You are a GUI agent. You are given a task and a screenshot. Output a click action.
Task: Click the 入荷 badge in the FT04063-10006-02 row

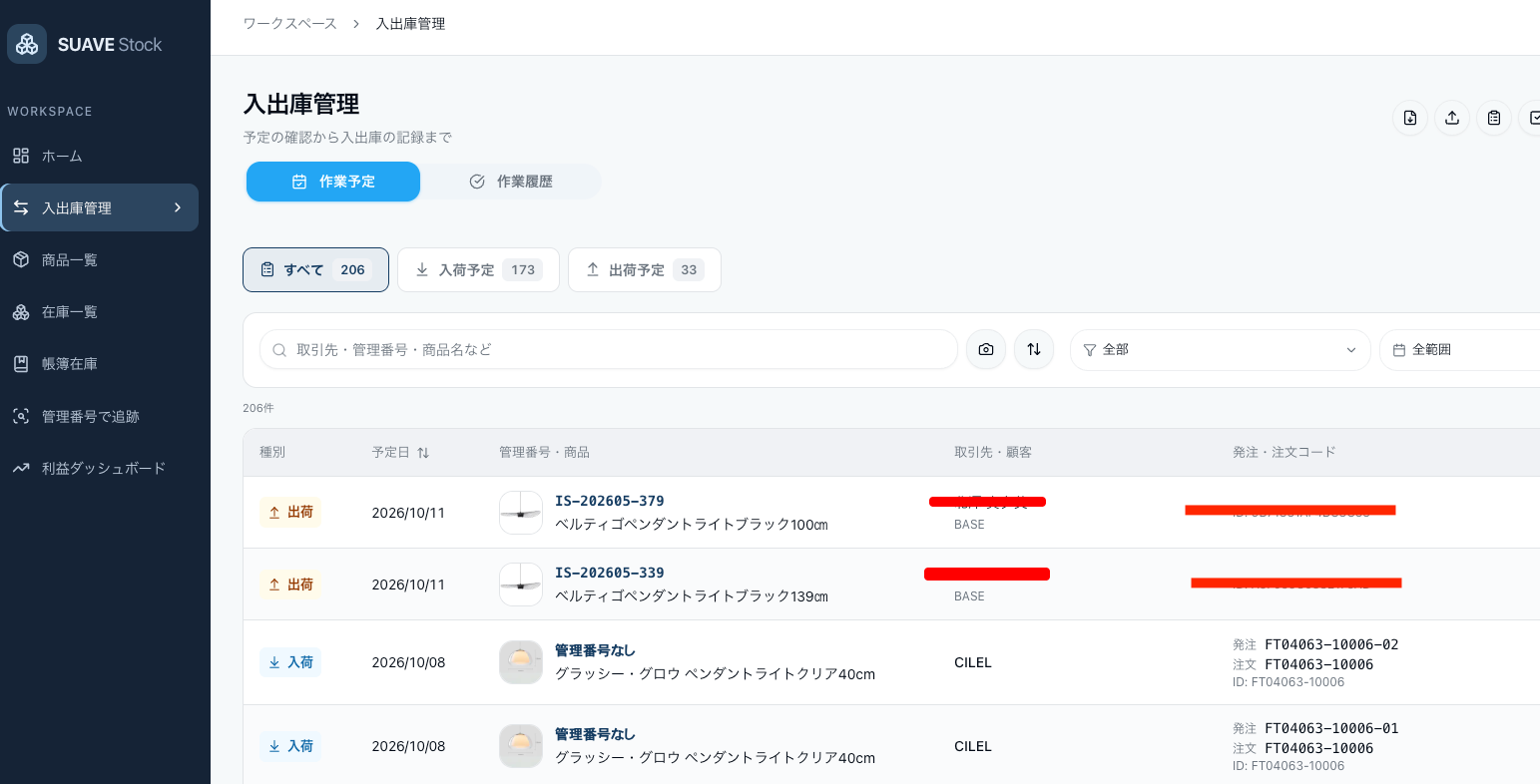click(x=290, y=662)
